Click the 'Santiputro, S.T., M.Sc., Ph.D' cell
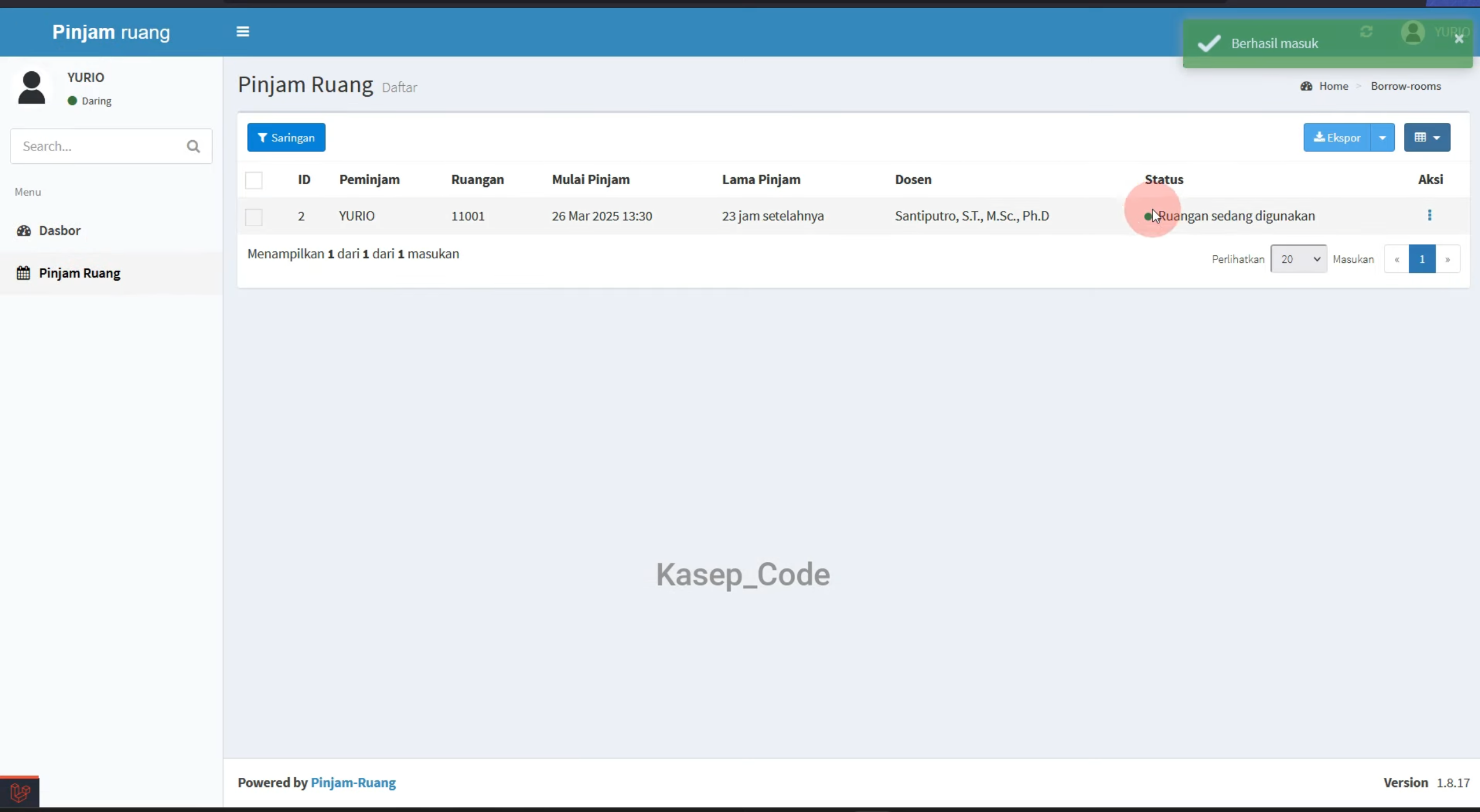This screenshot has height=812, width=1480. [x=972, y=216]
